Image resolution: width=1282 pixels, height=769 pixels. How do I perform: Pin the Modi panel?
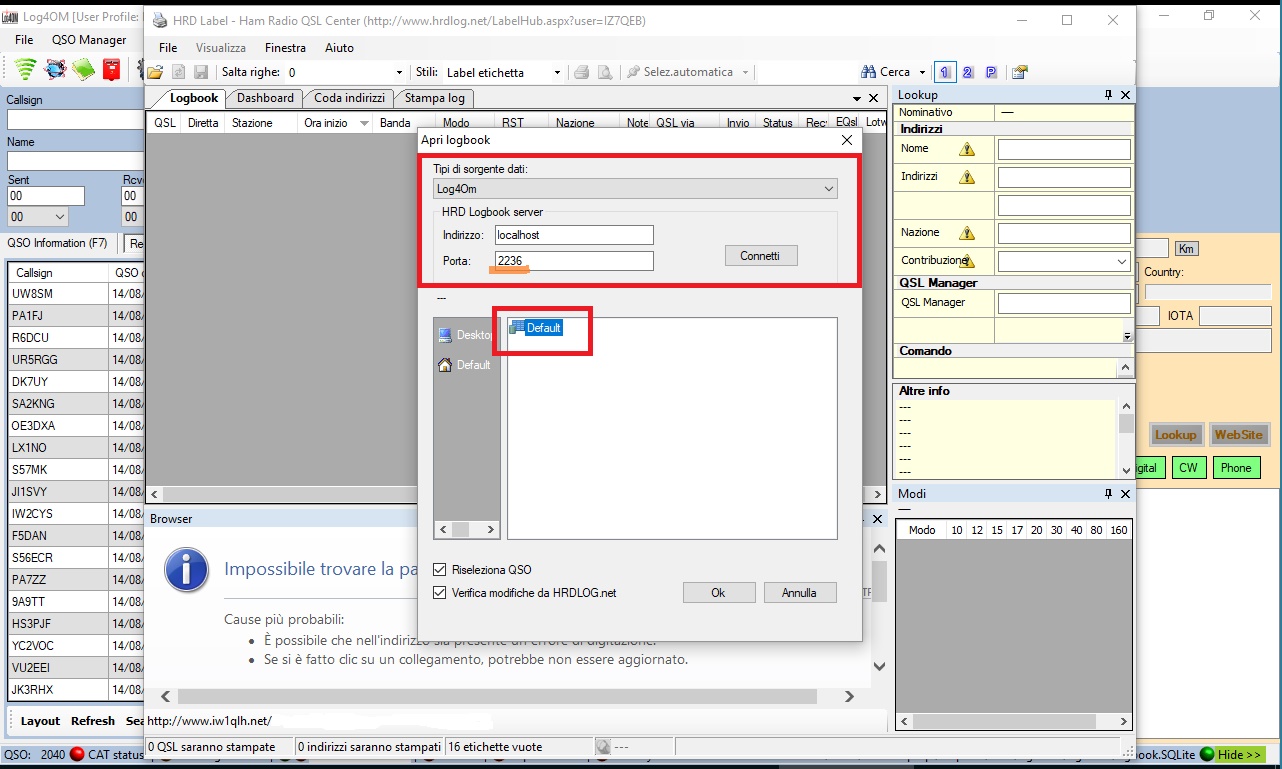click(1108, 494)
